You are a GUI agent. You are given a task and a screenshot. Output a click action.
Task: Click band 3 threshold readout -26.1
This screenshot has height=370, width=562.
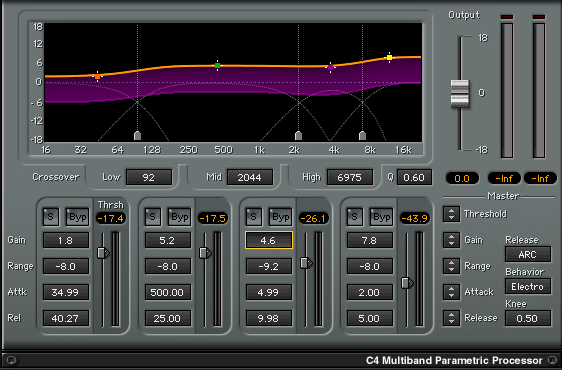314,218
